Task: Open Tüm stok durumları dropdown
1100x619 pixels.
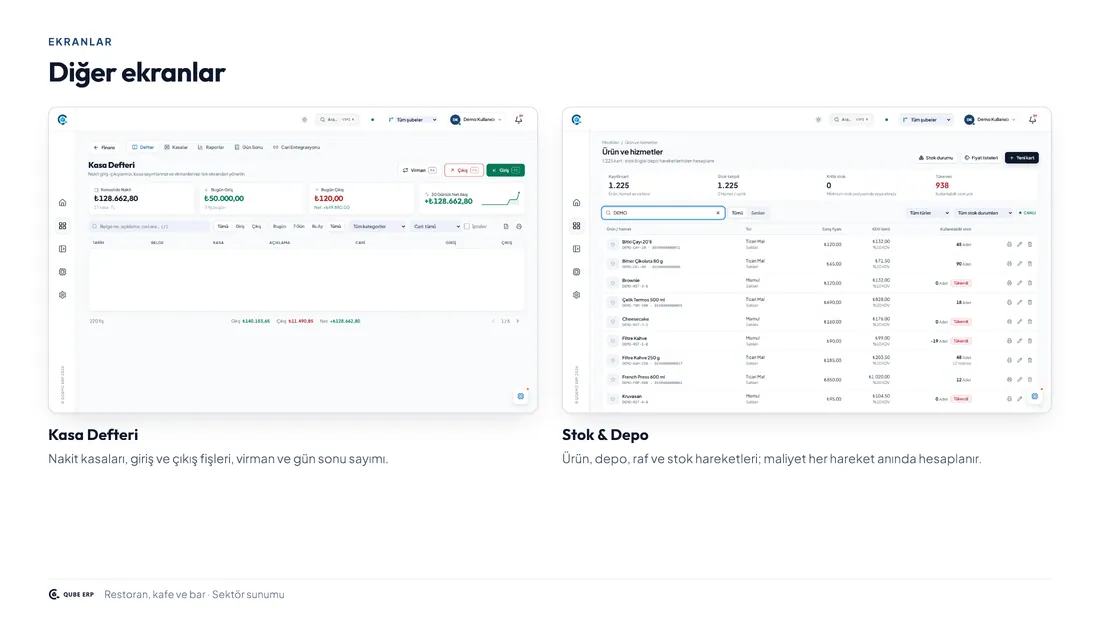Action: (985, 213)
